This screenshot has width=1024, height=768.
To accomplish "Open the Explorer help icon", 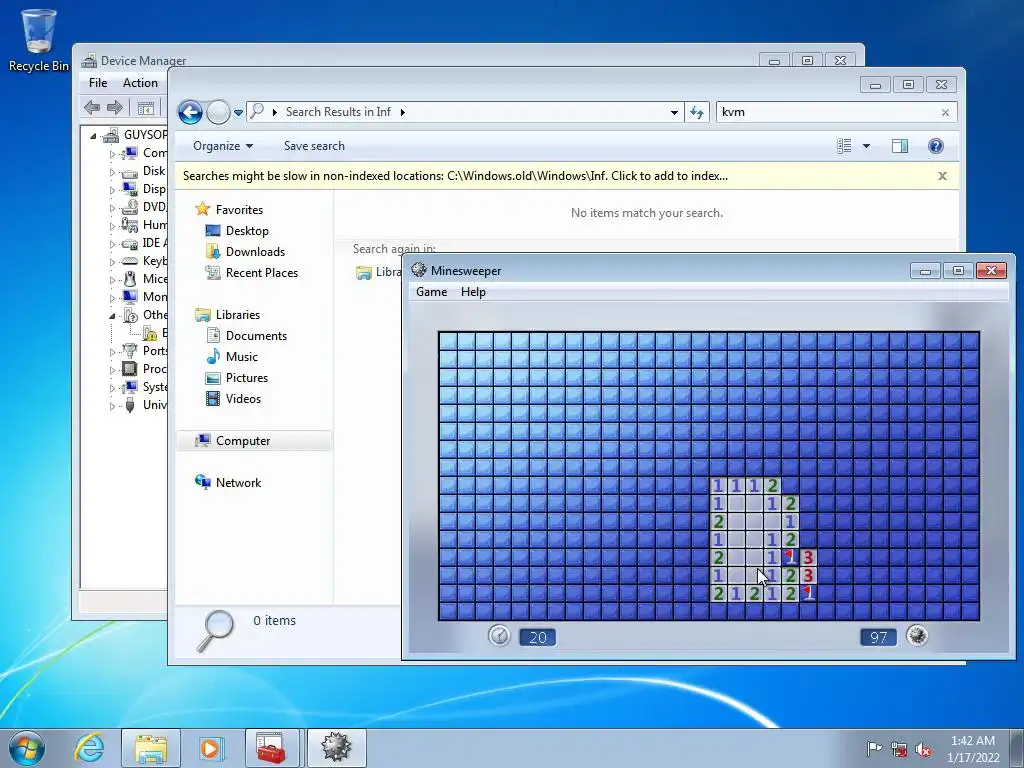I will 935,146.
